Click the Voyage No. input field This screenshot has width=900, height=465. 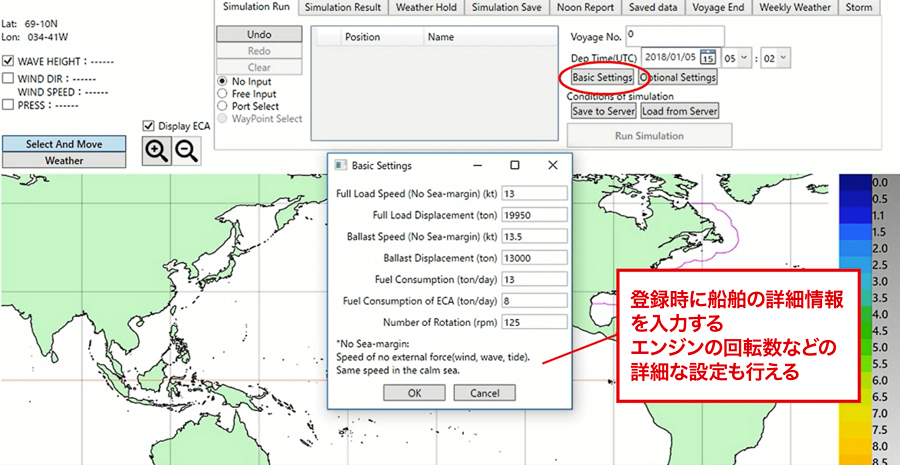click(675, 36)
